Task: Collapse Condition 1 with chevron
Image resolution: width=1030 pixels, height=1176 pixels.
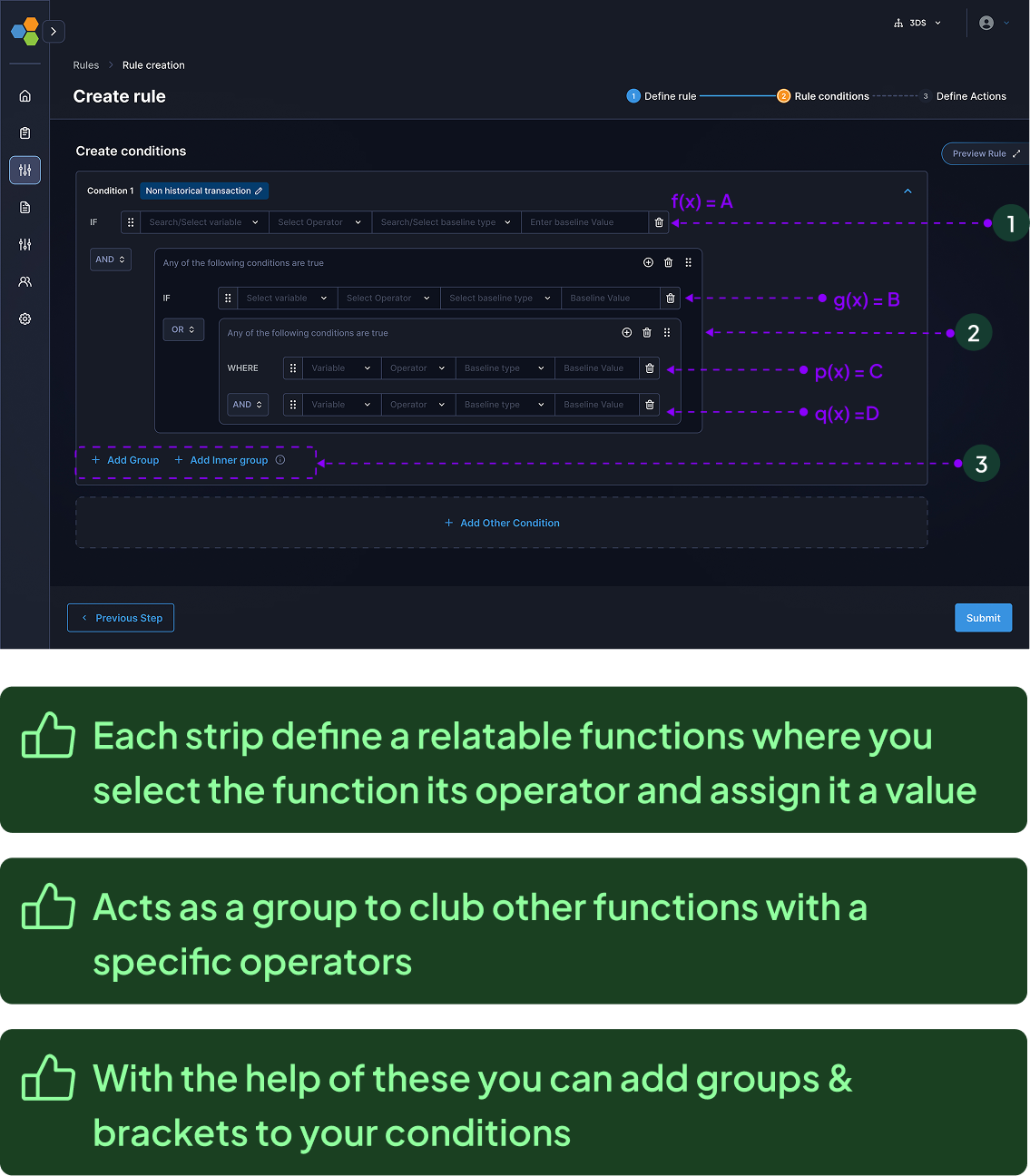Action: (907, 191)
